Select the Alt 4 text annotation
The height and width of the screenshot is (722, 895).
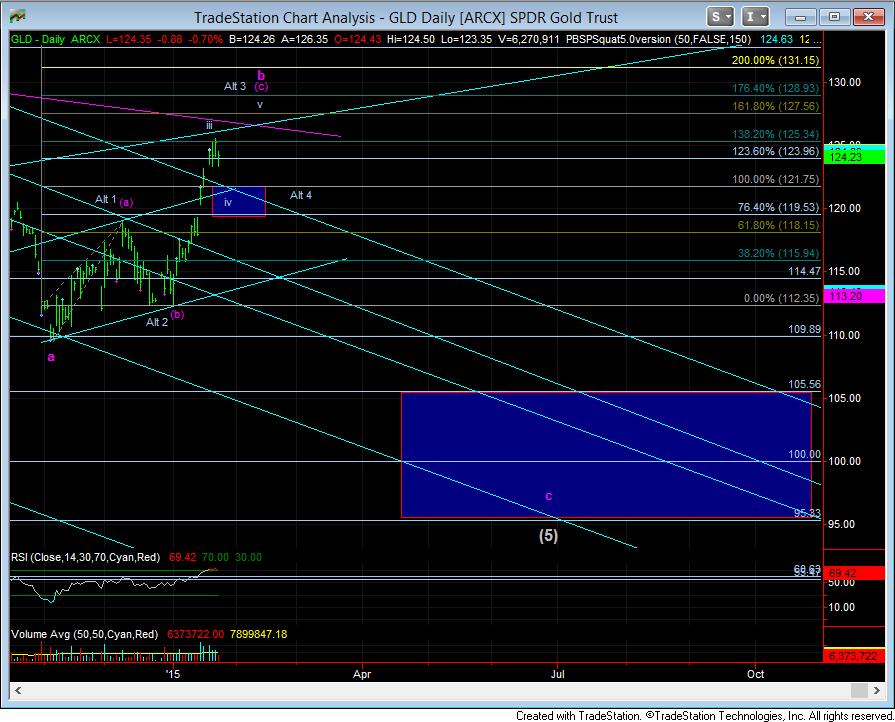pos(301,195)
